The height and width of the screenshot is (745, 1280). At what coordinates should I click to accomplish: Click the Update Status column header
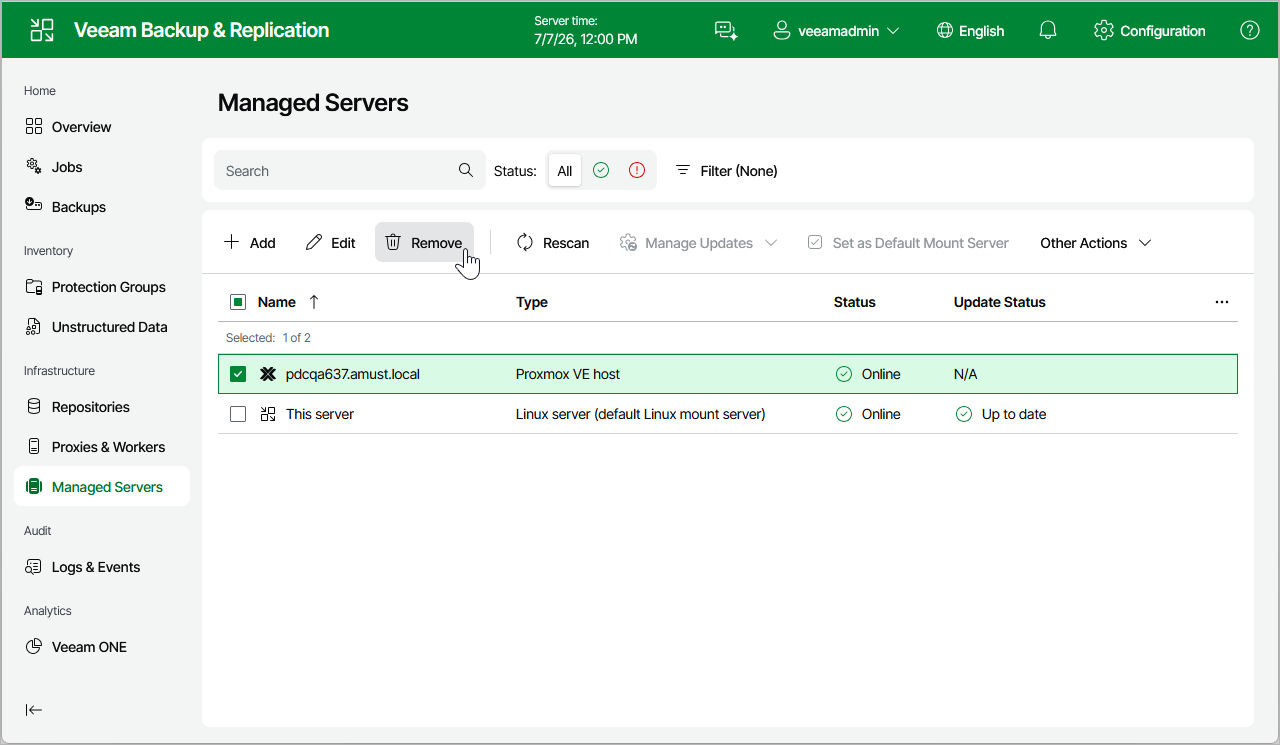tap(999, 302)
